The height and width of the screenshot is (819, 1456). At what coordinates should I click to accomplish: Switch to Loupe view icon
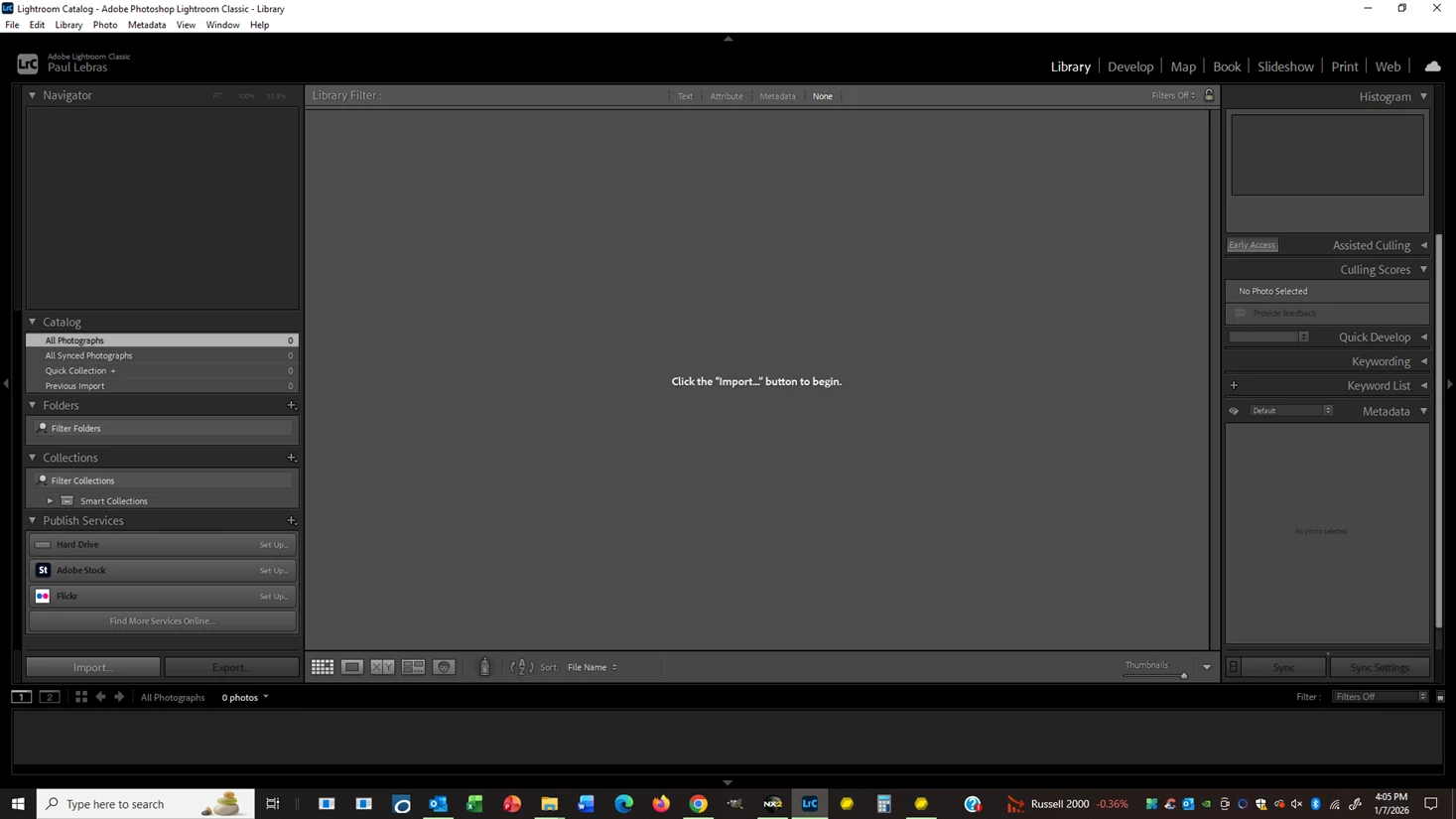[352, 667]
